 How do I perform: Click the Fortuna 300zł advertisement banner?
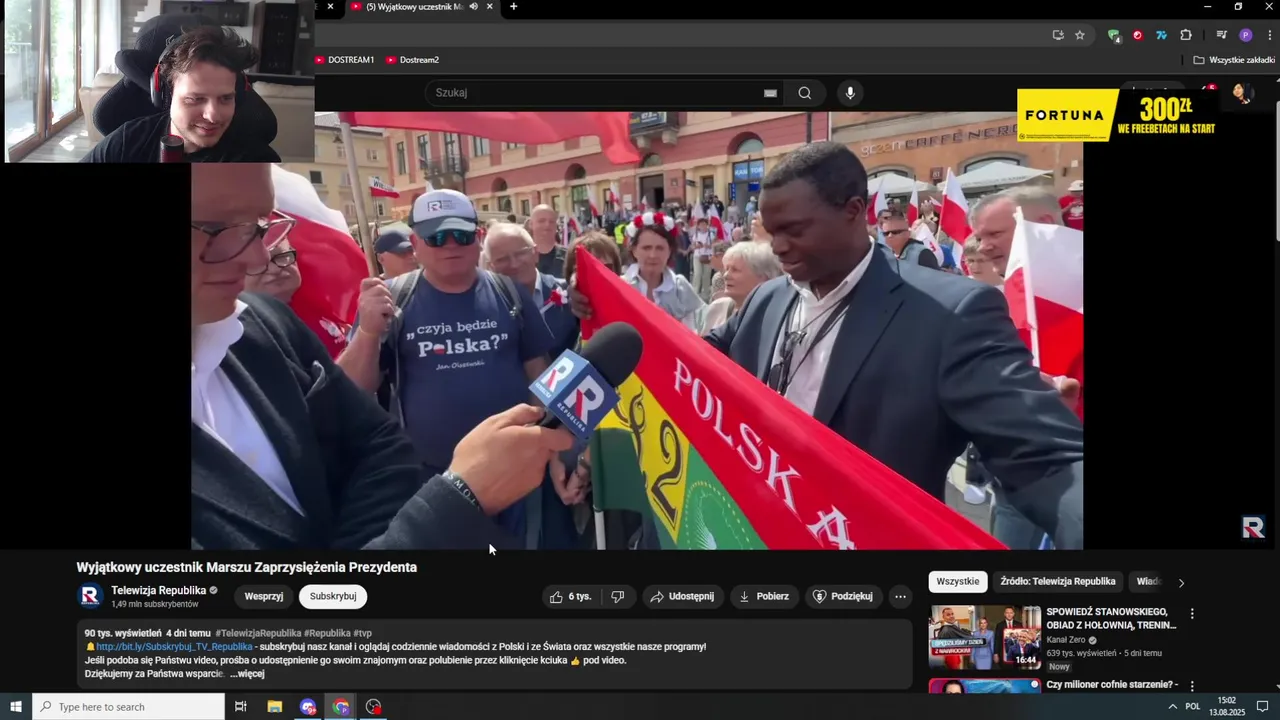coord(1117,115)
